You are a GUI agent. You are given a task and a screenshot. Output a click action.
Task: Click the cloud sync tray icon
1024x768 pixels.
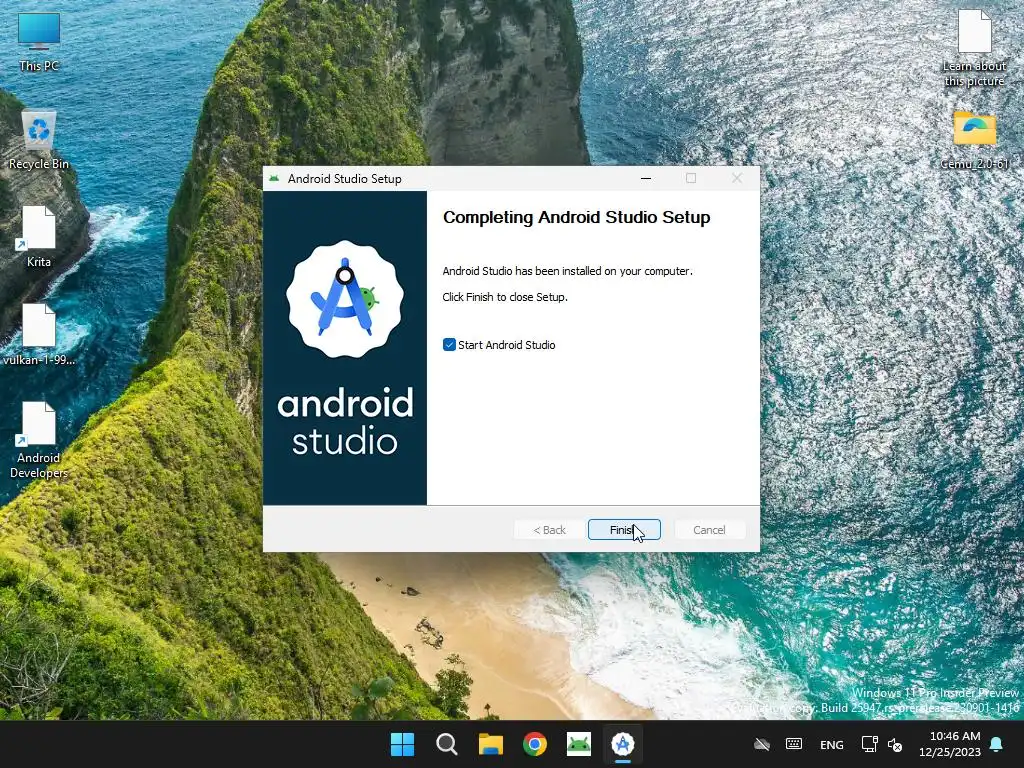click(x=761, y=744)
